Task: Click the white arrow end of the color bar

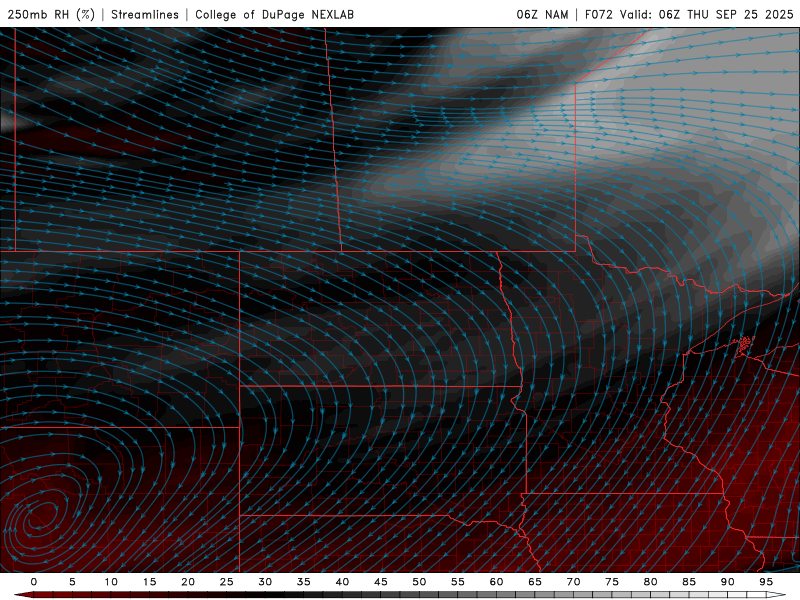Action: point(777,595)
